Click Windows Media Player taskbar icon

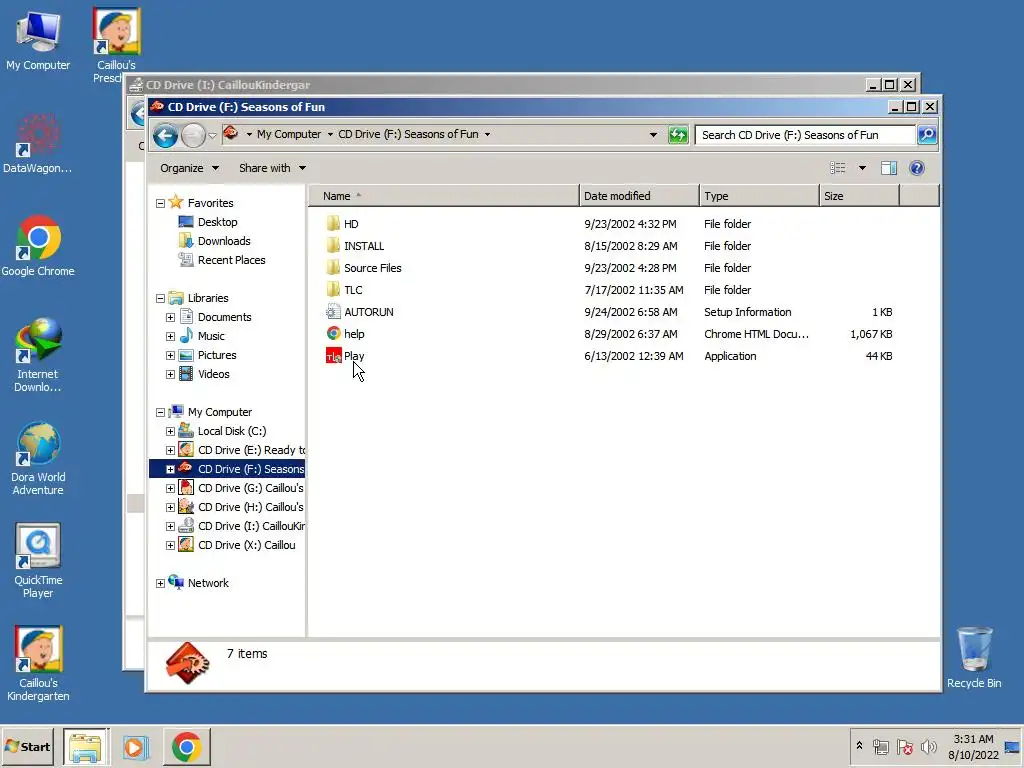click(x=135, y=746)
